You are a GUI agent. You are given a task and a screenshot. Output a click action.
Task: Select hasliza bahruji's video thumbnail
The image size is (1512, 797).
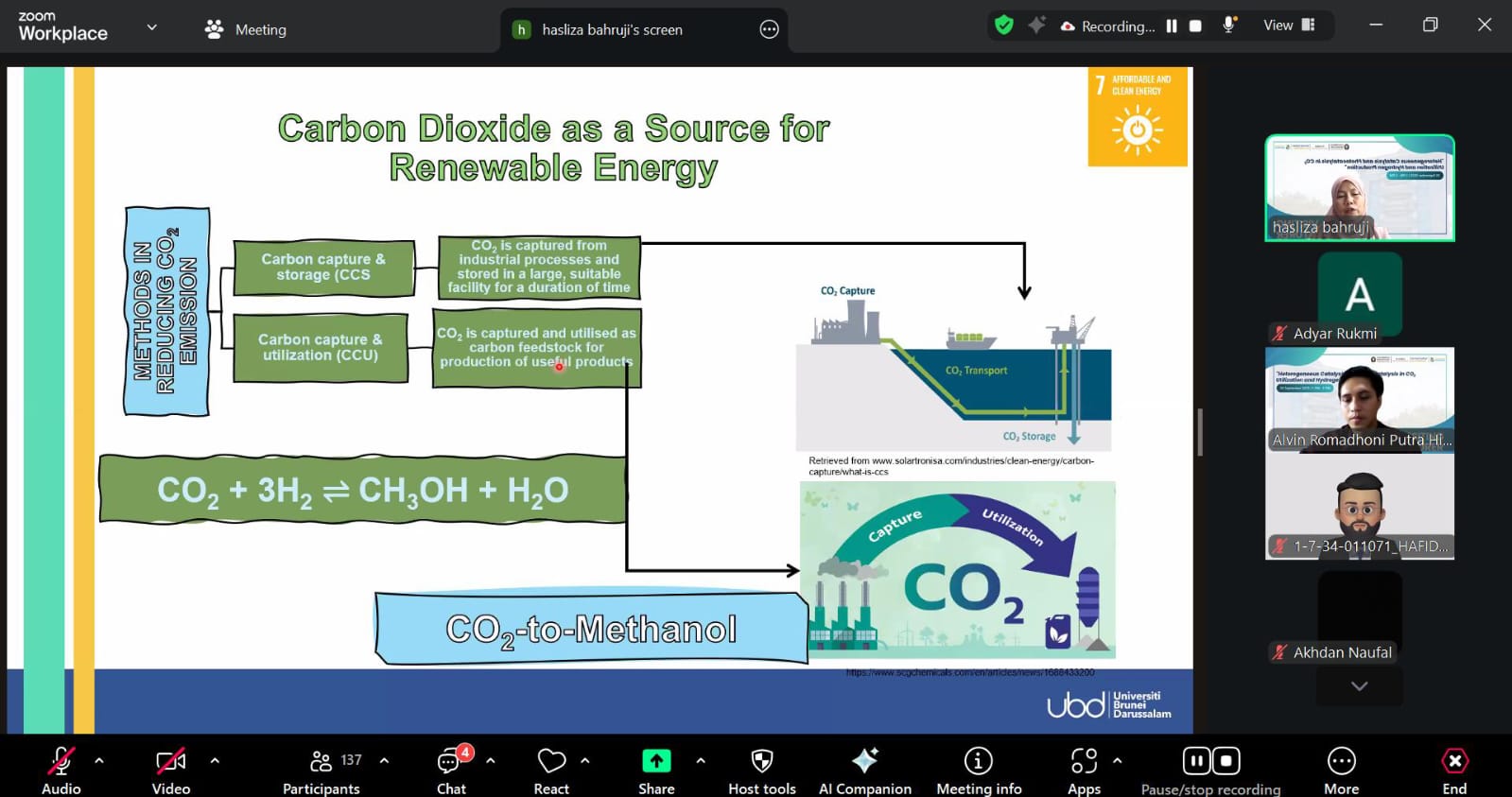pos(1359,187)
